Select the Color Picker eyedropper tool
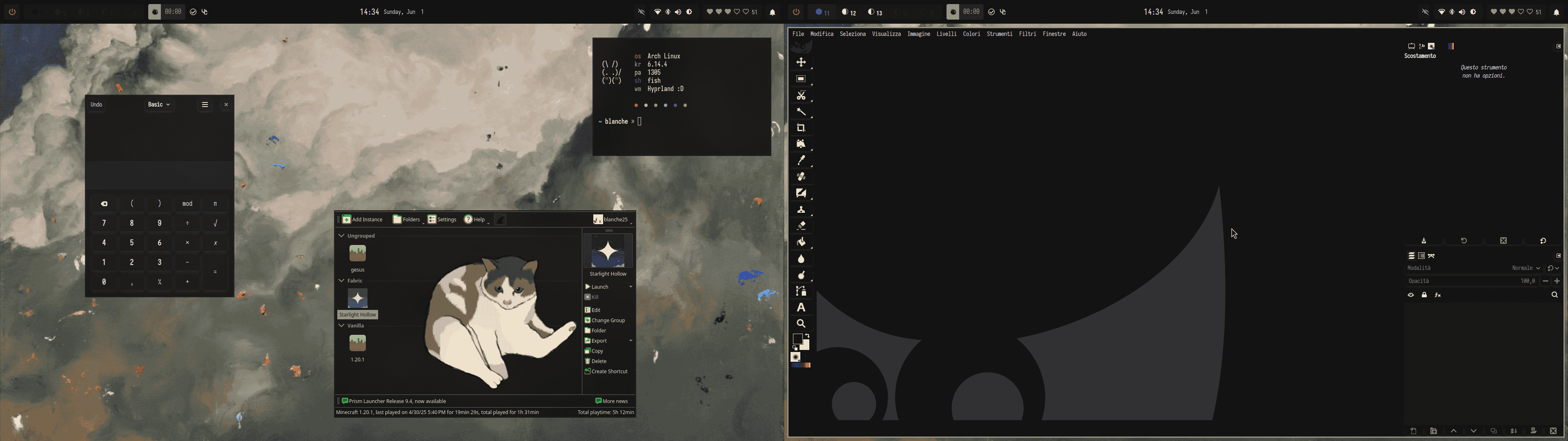Image resolution: width=1568 pixels, height=441 pixels. click(801, 161)
